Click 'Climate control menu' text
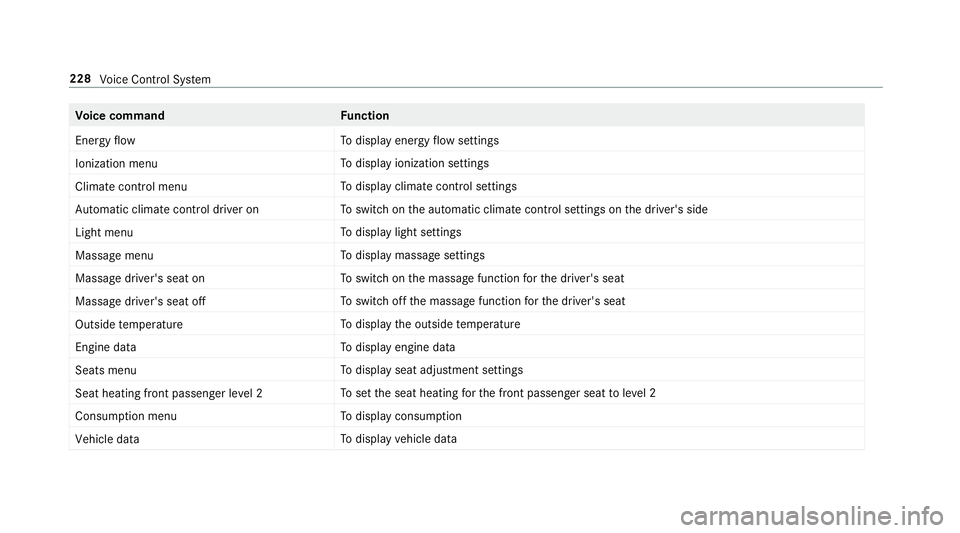The image size is (960, 533). 131,187
